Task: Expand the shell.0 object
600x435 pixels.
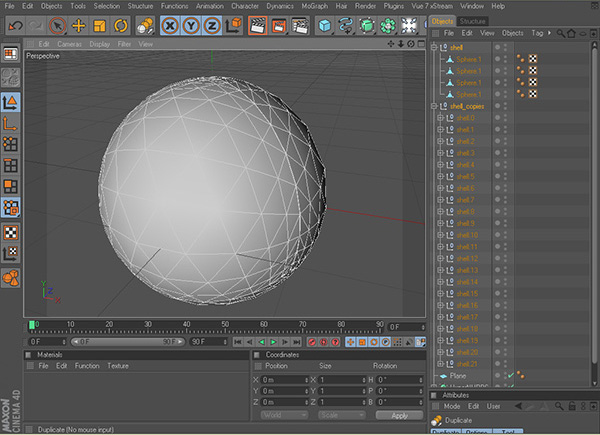Action: (x=440, y=118)
